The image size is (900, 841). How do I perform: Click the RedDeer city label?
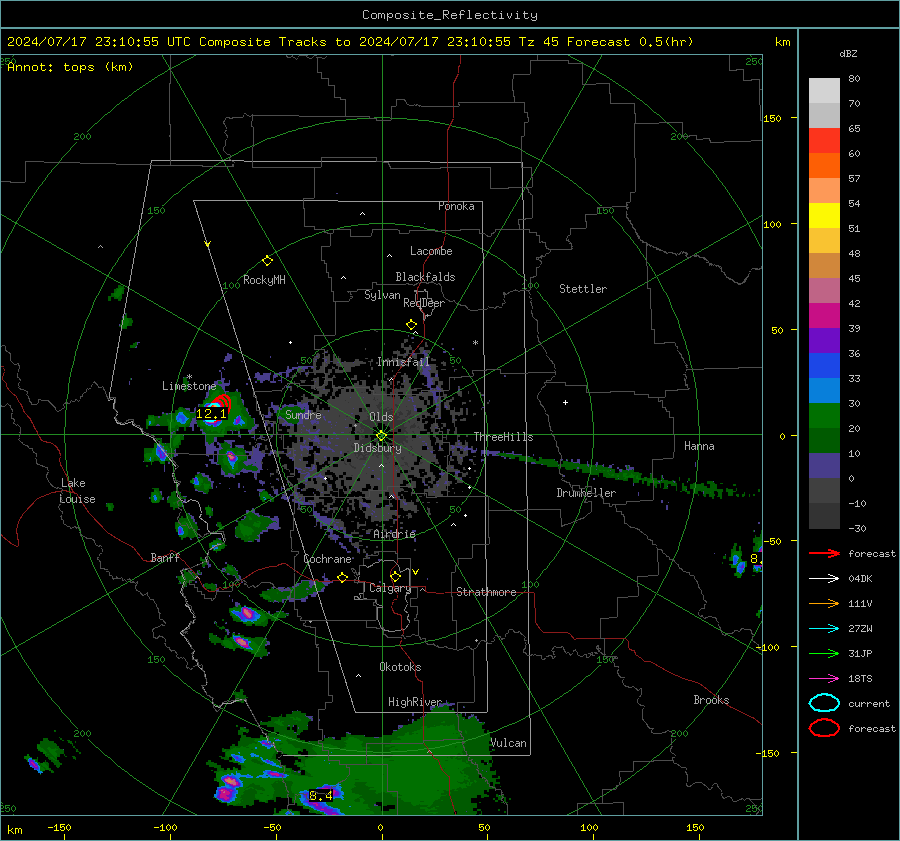click(424, 303)
